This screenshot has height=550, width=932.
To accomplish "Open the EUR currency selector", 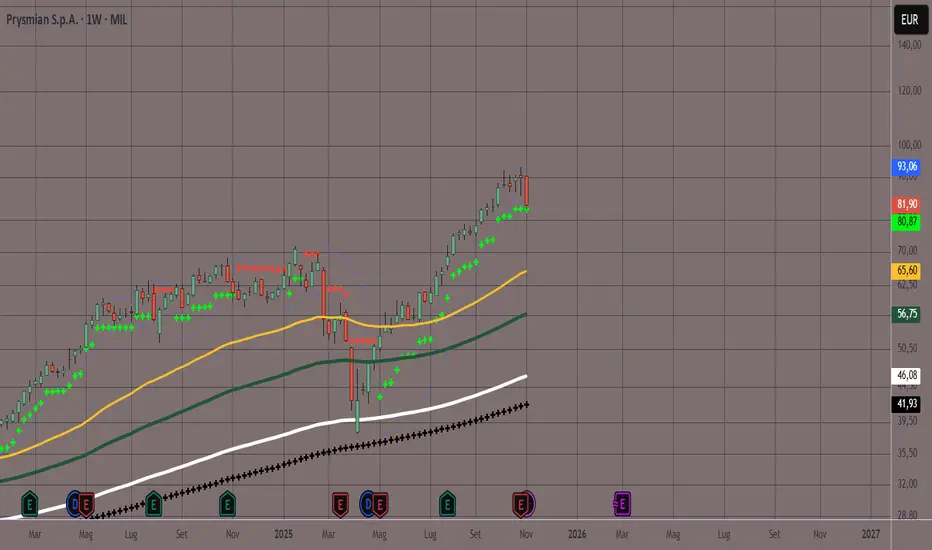I will (x=910, y=20).
